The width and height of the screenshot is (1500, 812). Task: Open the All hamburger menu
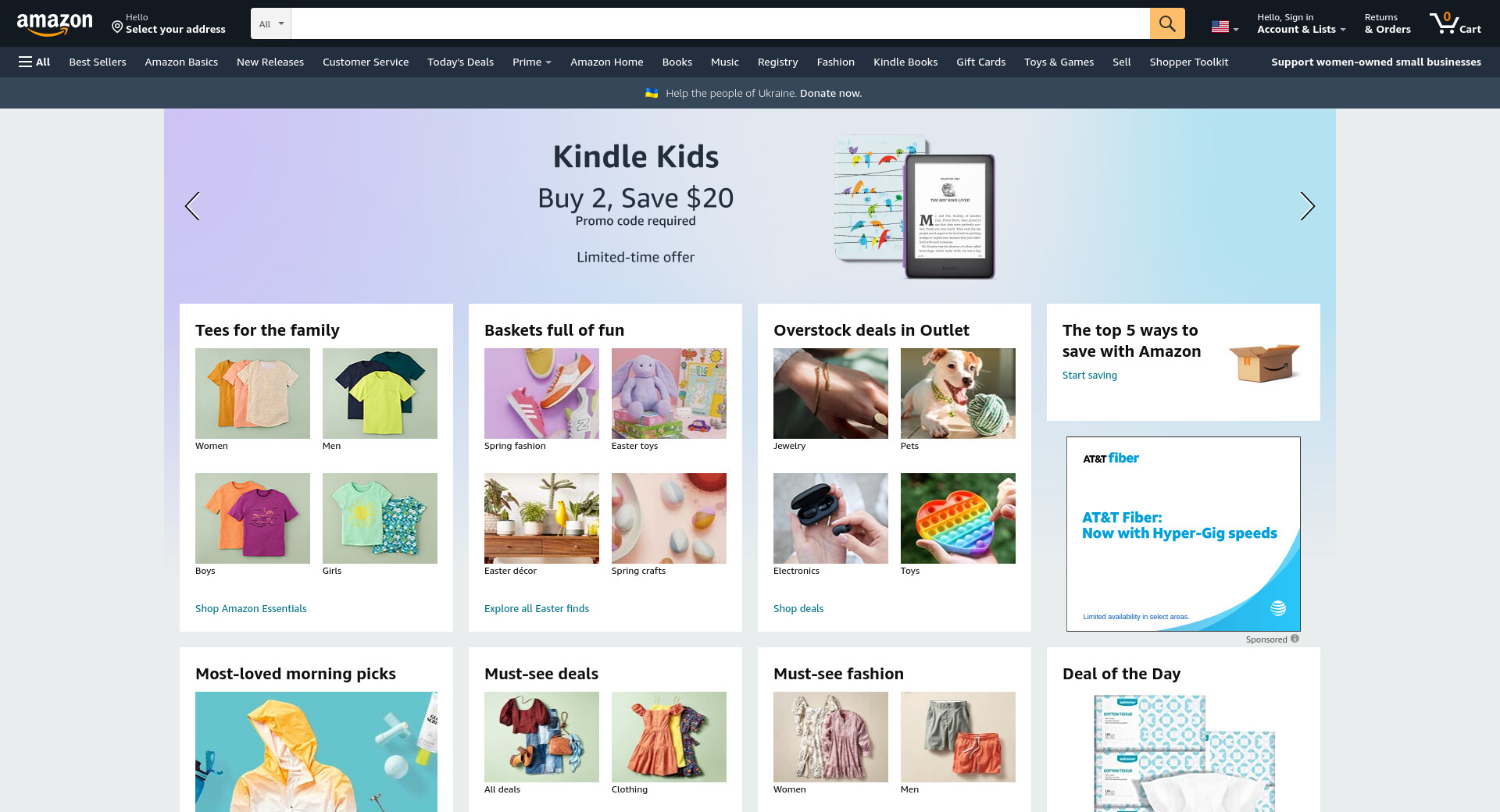[x=34, y=62]
